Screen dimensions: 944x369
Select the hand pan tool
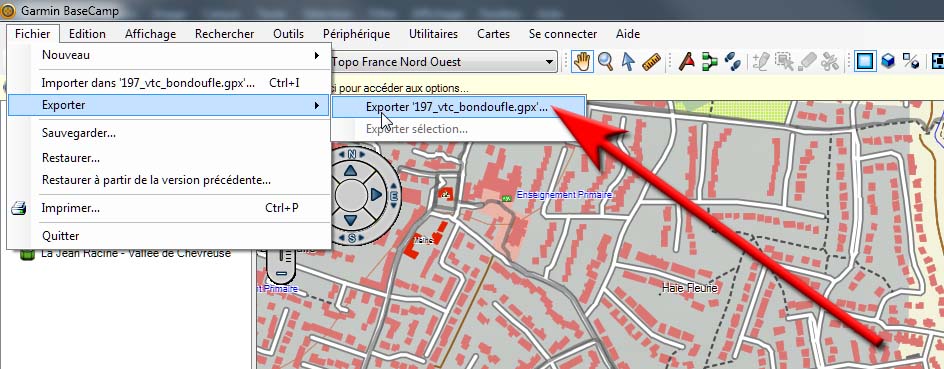click(582, 61)
